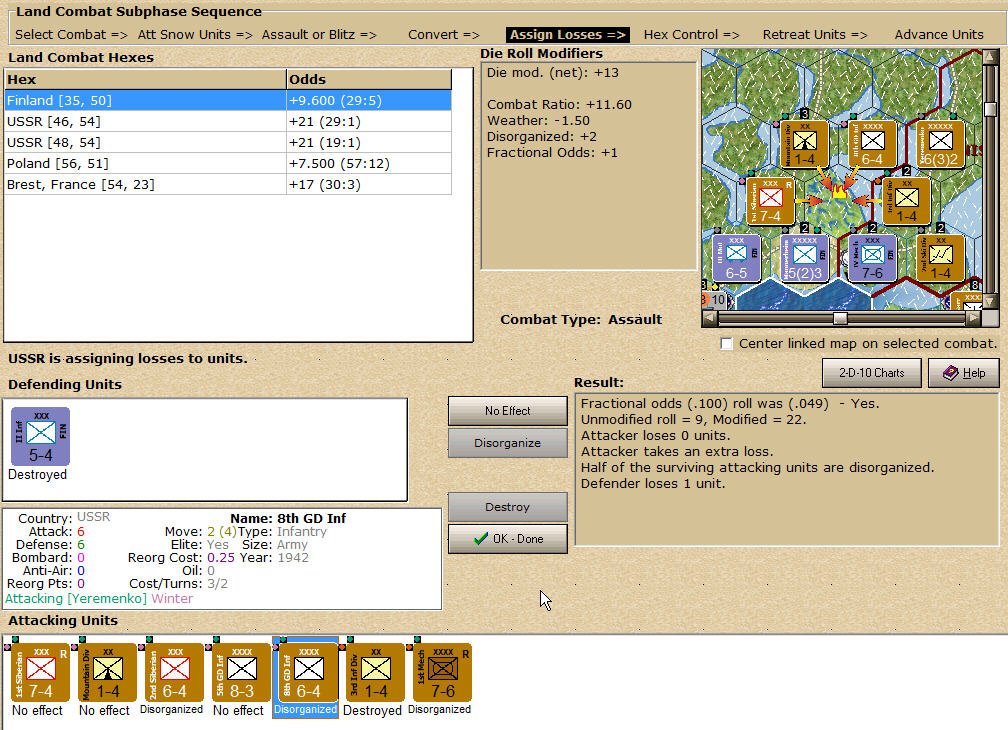Open the 2-D-10 Charts
The image size is (1008, 730).
pyautogui.click(x=872, y=373)
